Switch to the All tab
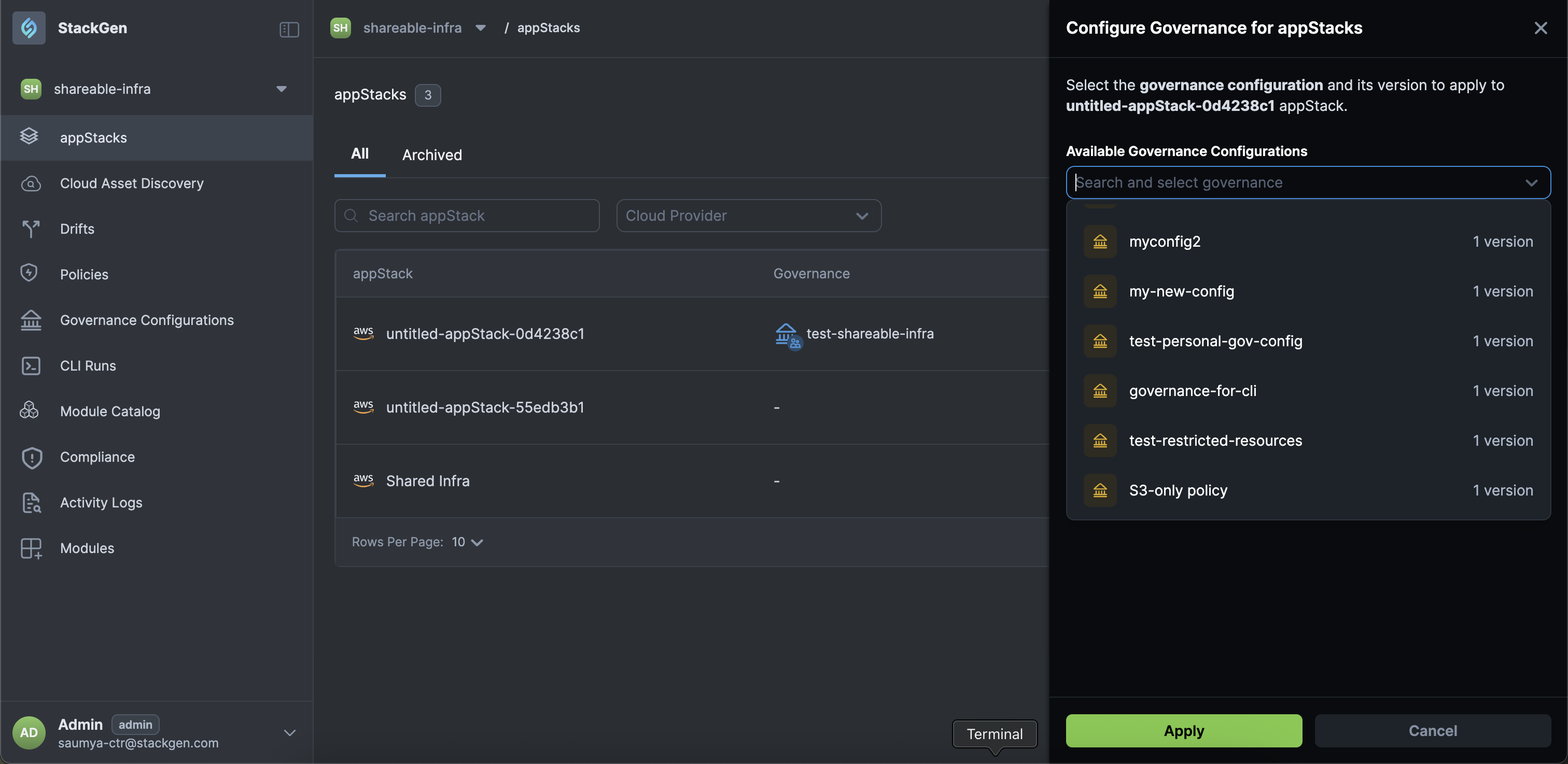Image resolution: width=1568 pixels, height=764 pixels. [360, 154]
